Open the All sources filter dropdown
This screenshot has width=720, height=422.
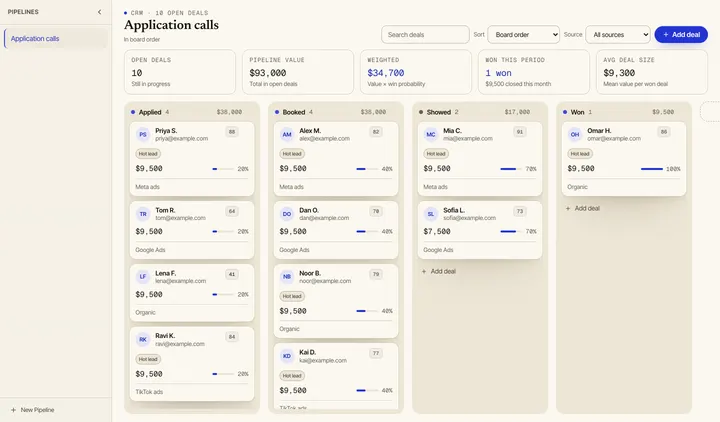[x=618, y=34]
